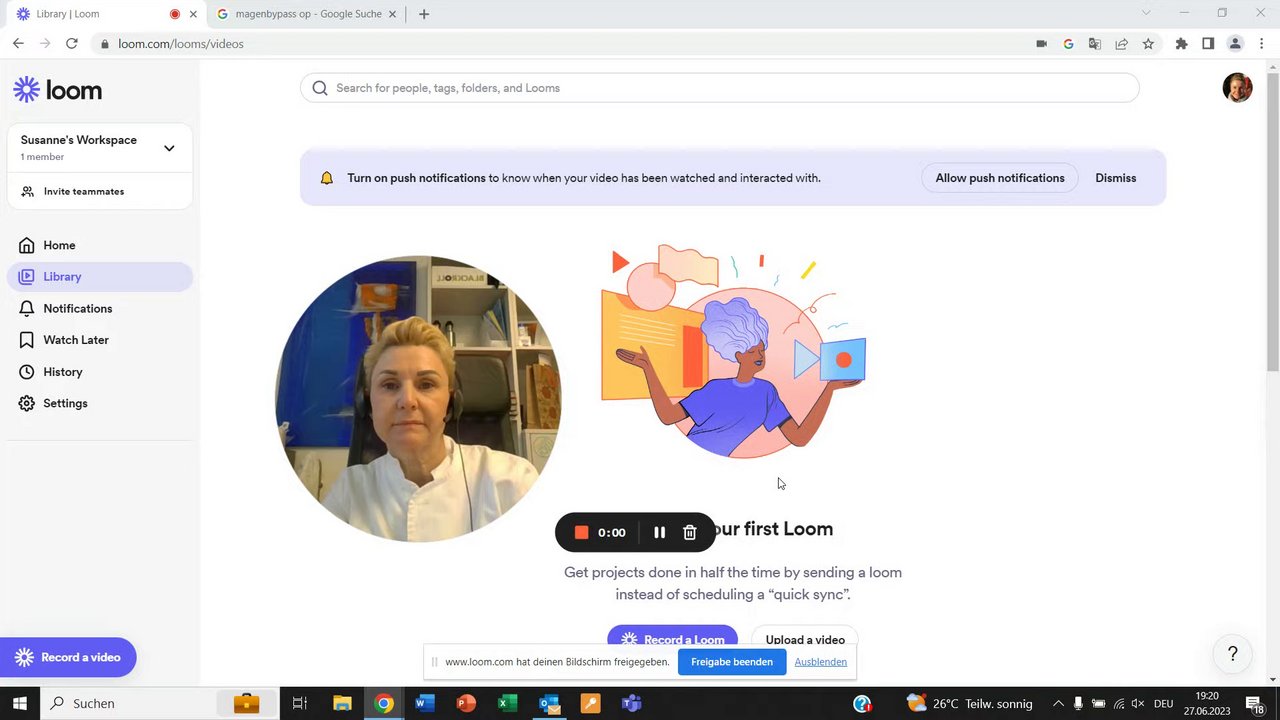Open Word from the taskbar
This screenshot has height=720, width=1280.
424,703
